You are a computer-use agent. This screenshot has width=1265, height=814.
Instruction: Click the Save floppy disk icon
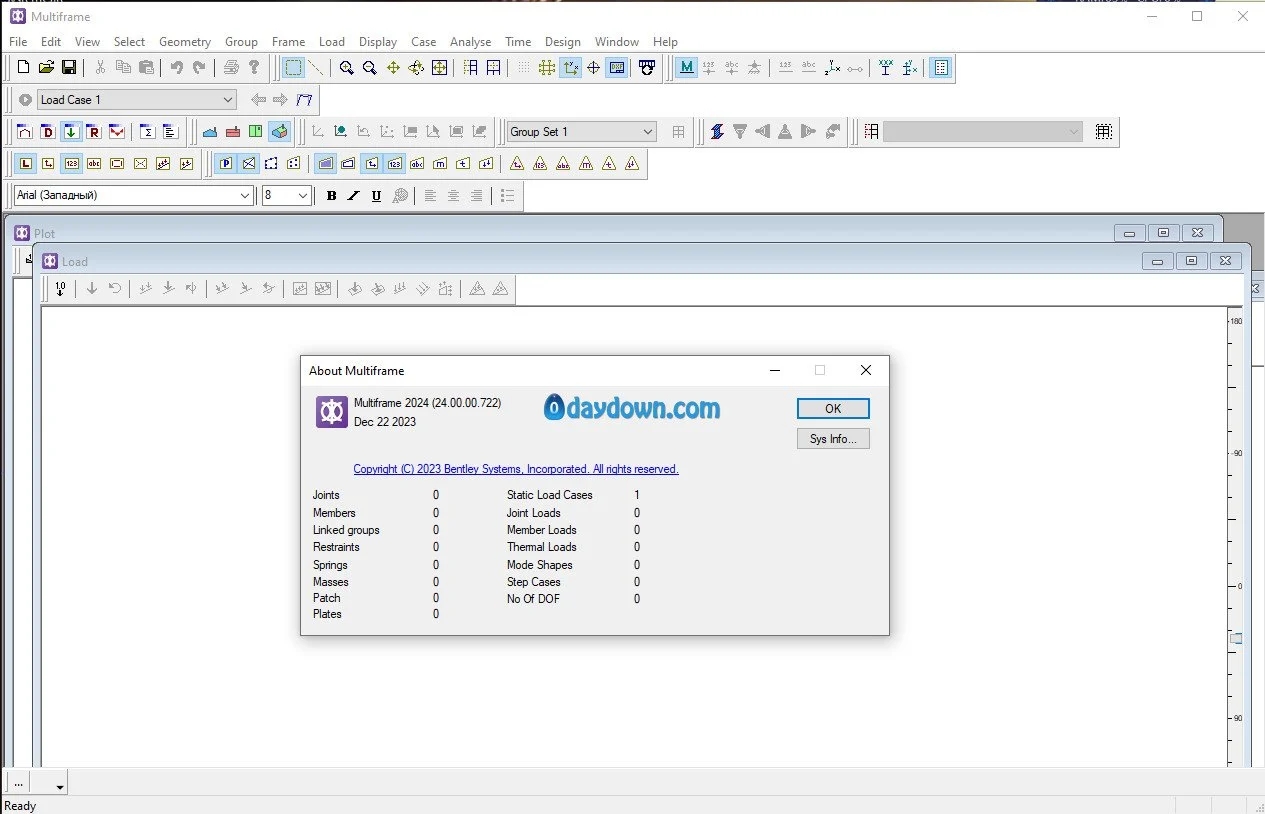pyautogui.click(x=69, y=68)
